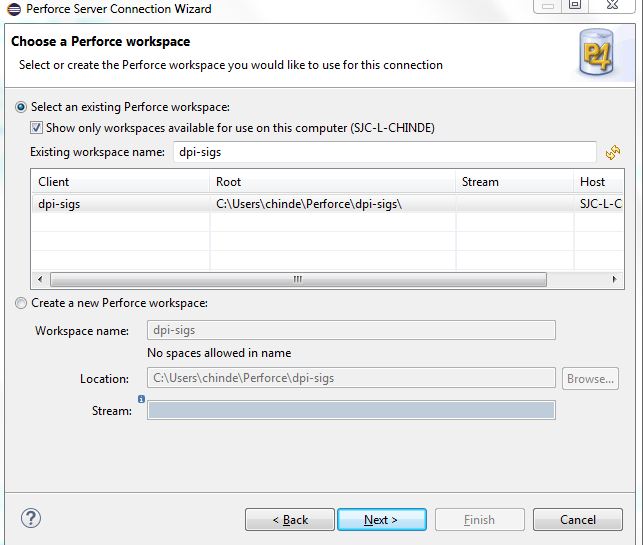643x545 pixels.
Task: Click the Browse button for location
Action: [x=590, y=379]
